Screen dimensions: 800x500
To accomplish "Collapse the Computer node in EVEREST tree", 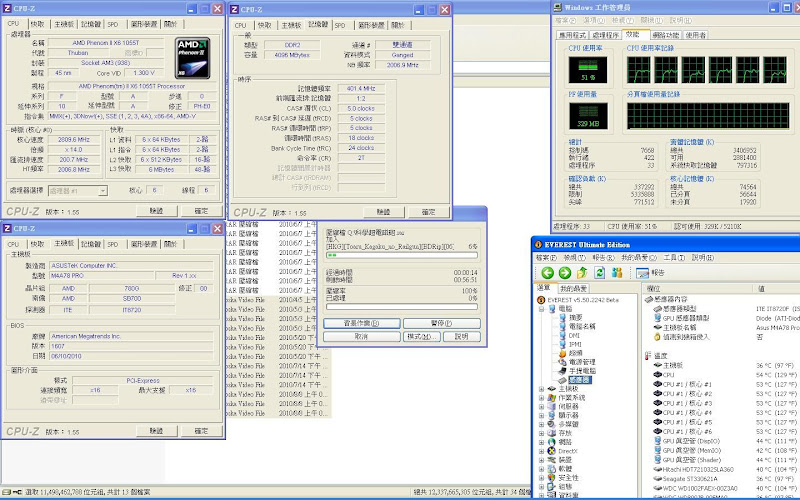I will (542, 309).
